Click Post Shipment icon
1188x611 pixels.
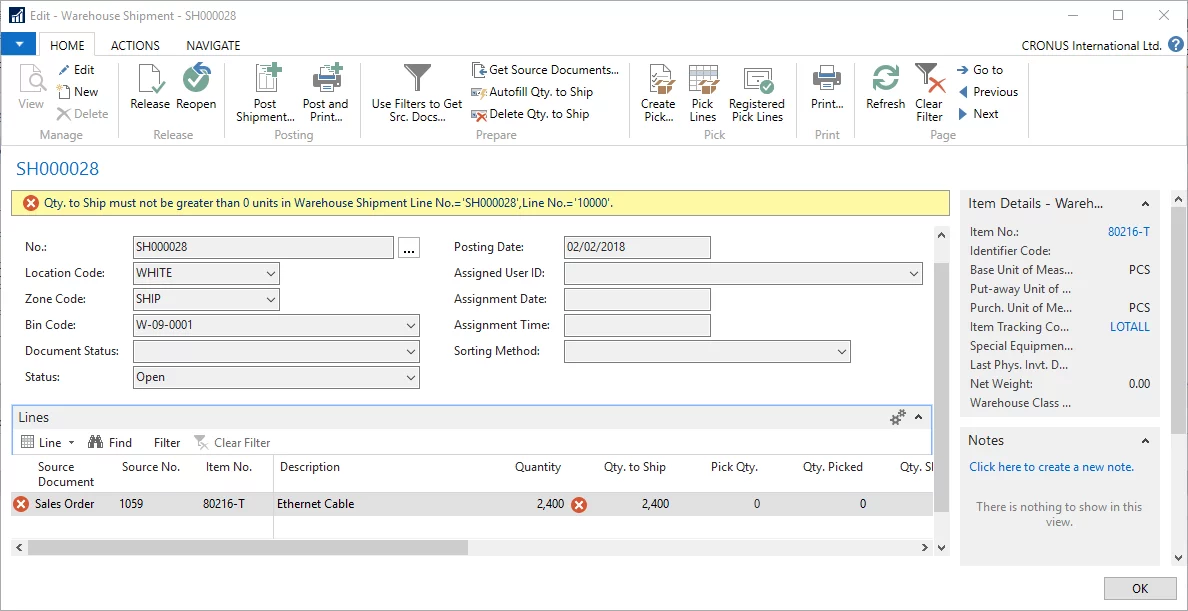[265, 92]
